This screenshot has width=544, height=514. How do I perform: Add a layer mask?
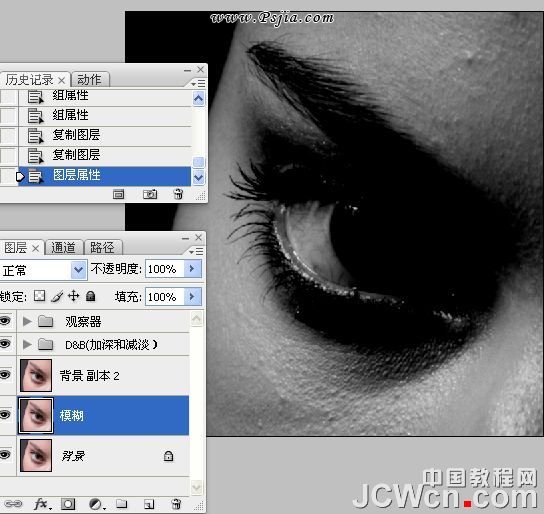point(68,504)
